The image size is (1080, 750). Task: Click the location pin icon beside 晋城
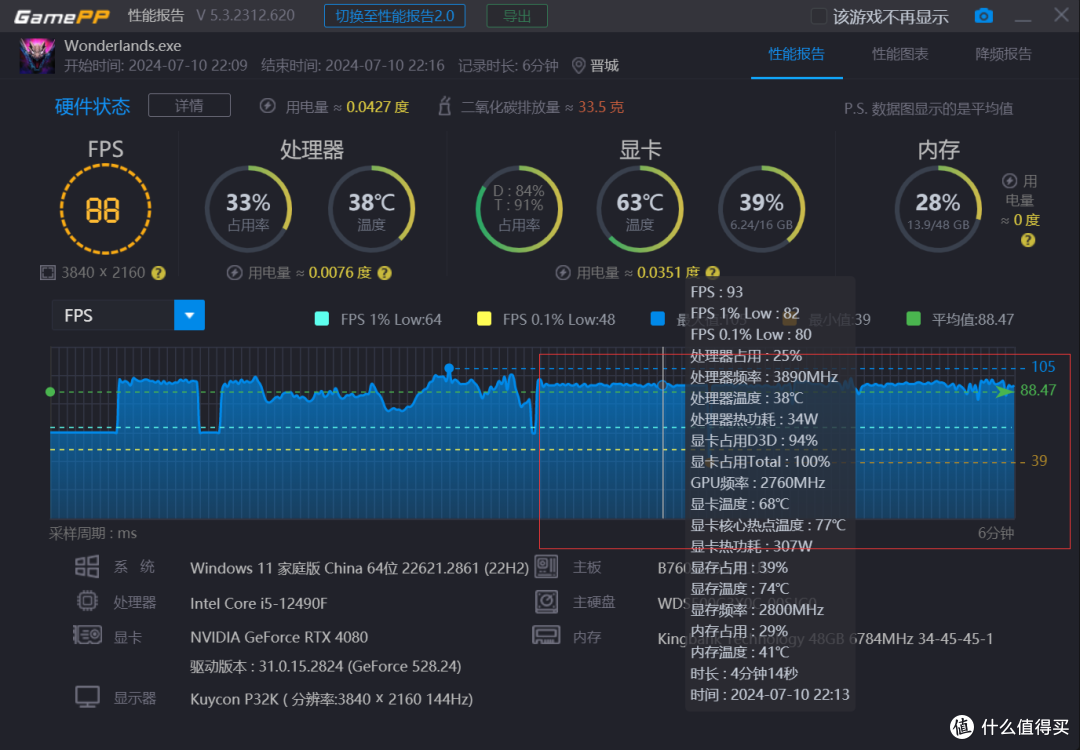579,65
